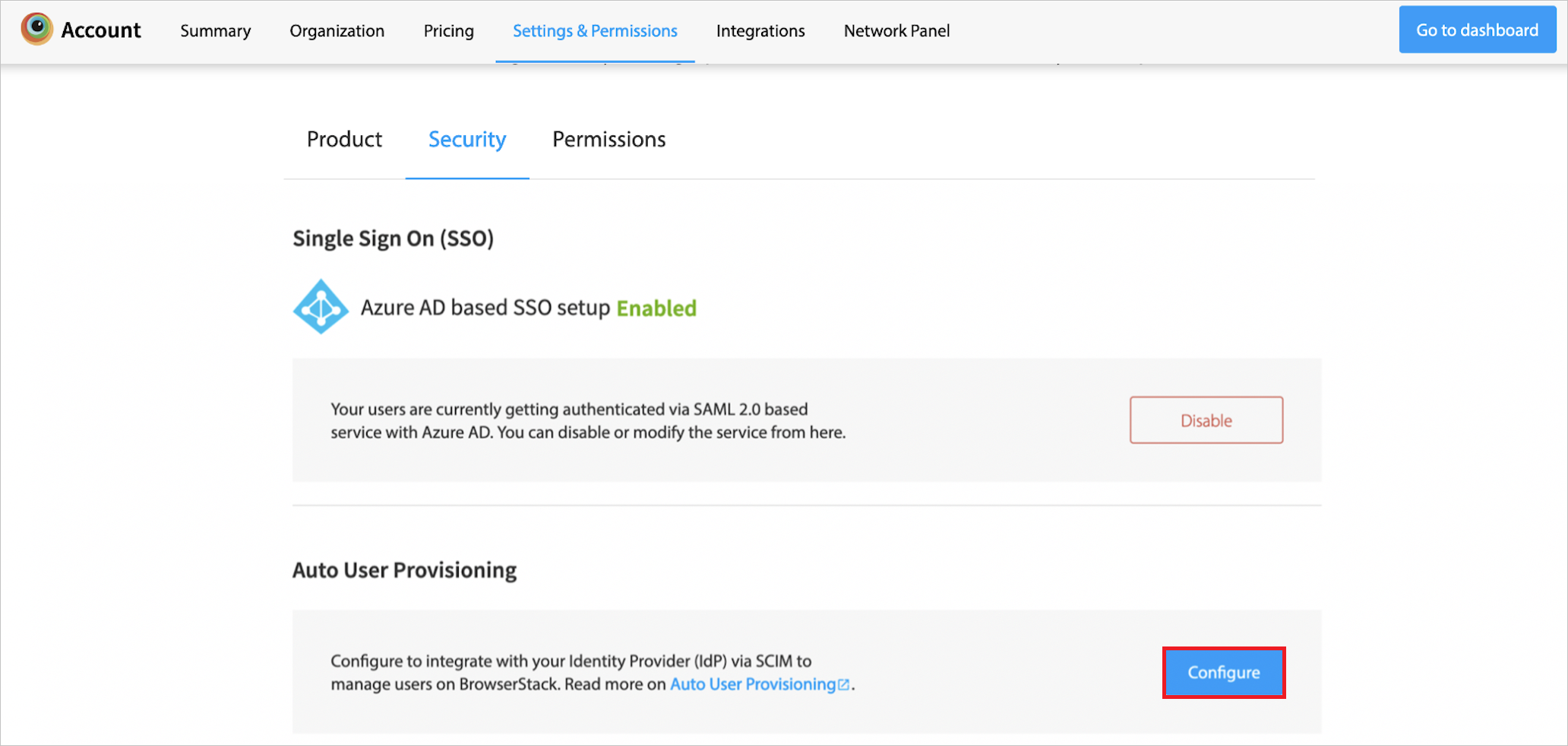Viewport: 1568px width, 746px height.
Task: Open the Auto User Provisioning documentation link
Action: [760, 684]
